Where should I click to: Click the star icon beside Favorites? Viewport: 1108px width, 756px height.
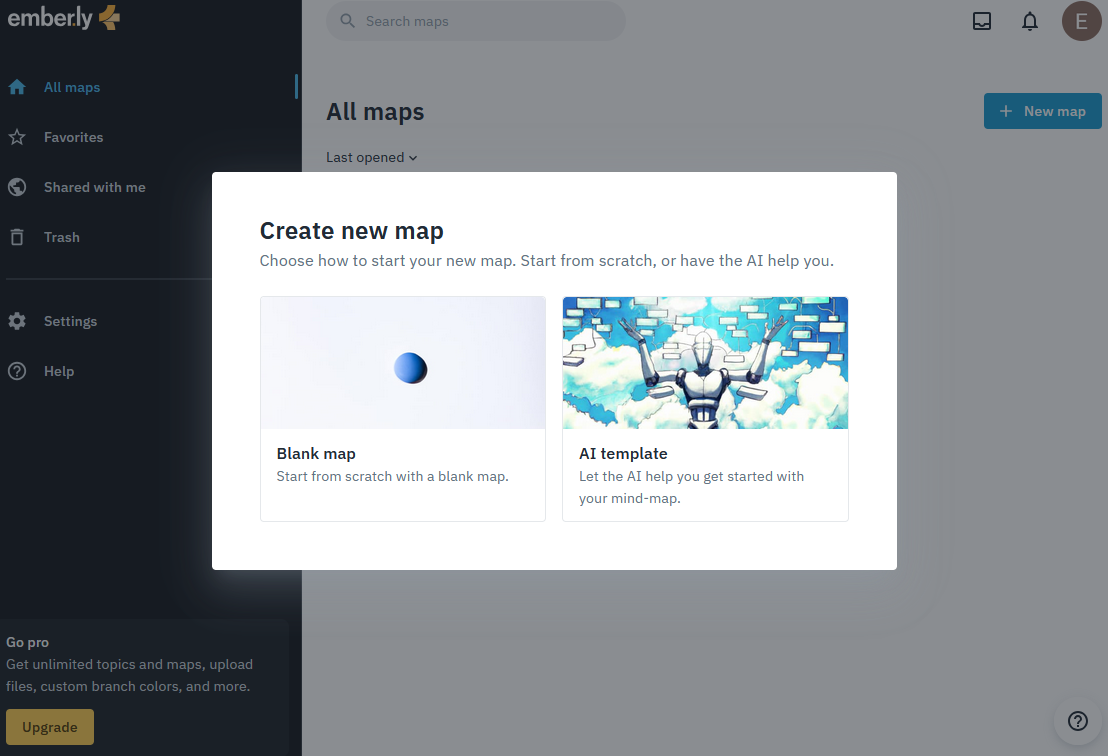click(x=17, y=137)
